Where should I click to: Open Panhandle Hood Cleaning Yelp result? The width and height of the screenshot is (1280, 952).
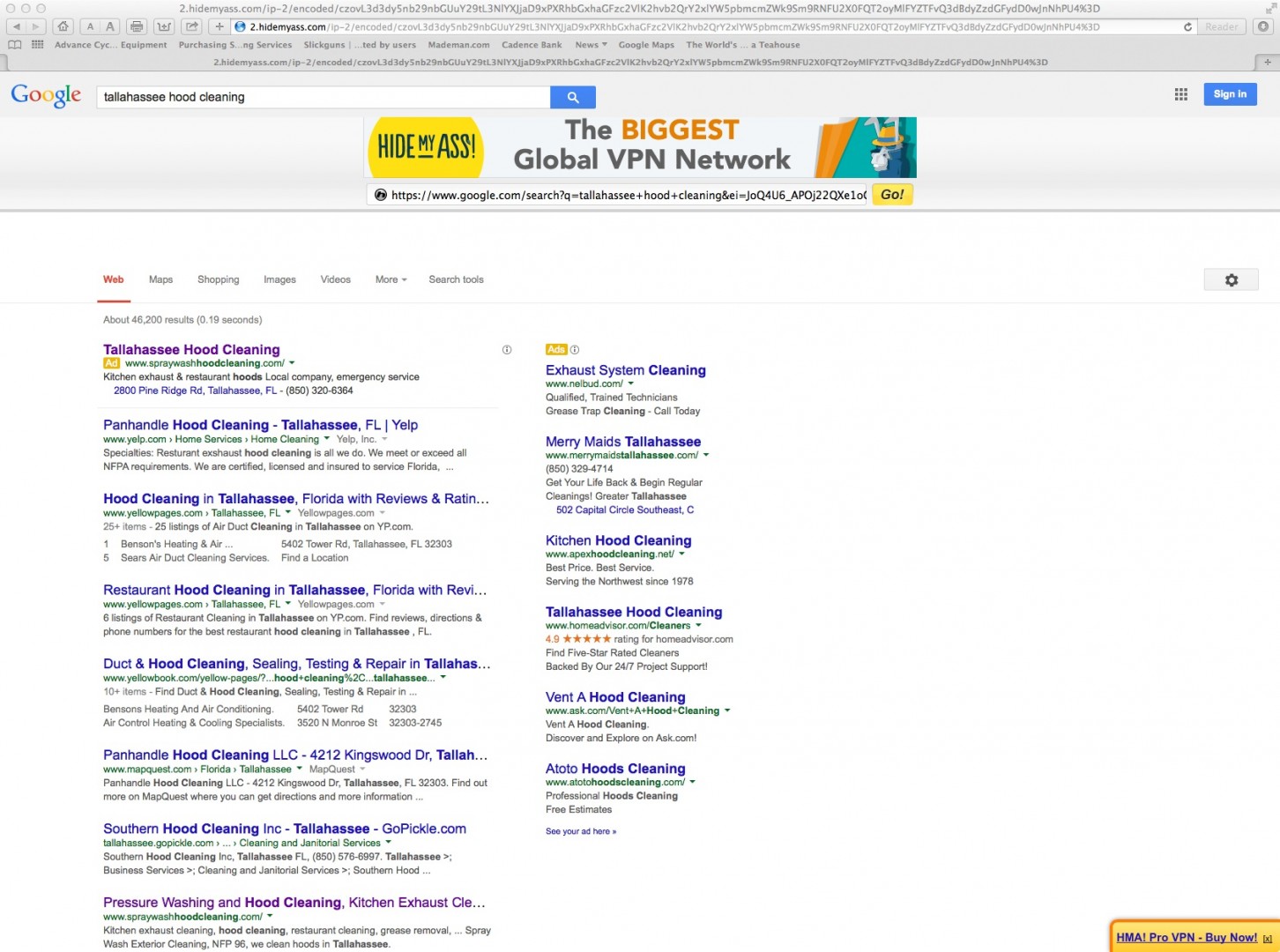tap(260, 425)
